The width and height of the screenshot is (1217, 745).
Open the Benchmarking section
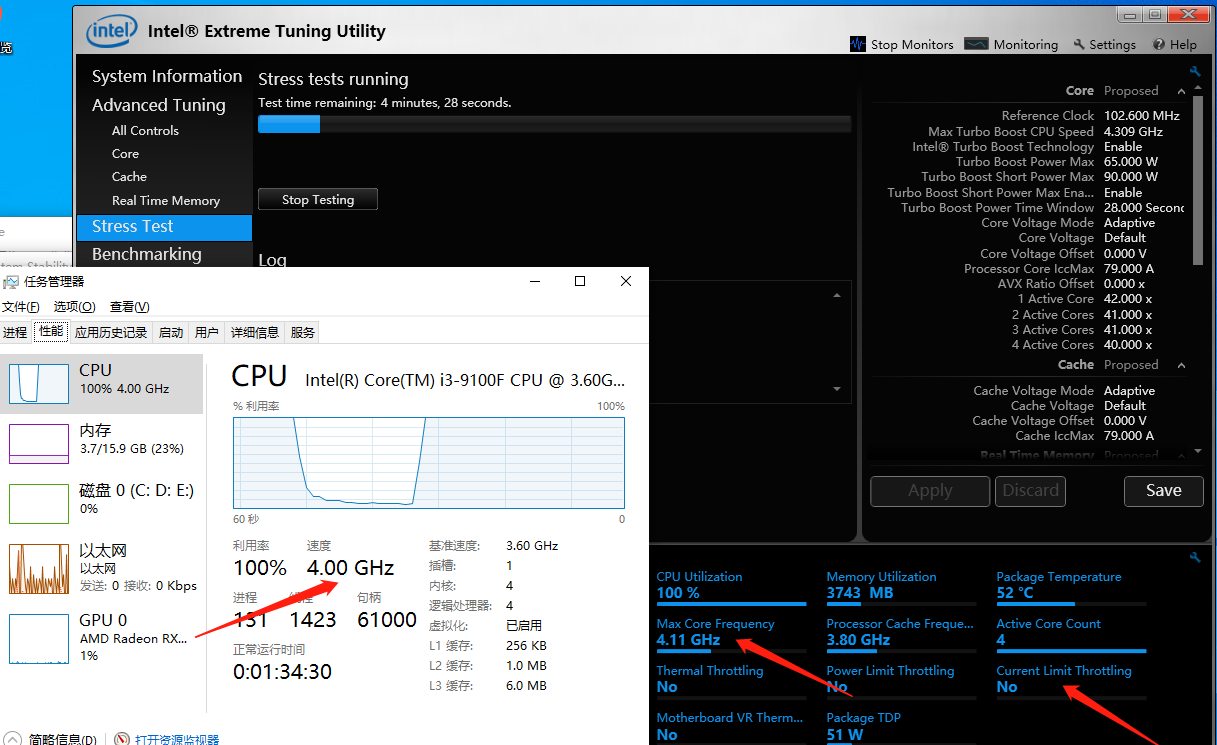(x=147, y=254)
